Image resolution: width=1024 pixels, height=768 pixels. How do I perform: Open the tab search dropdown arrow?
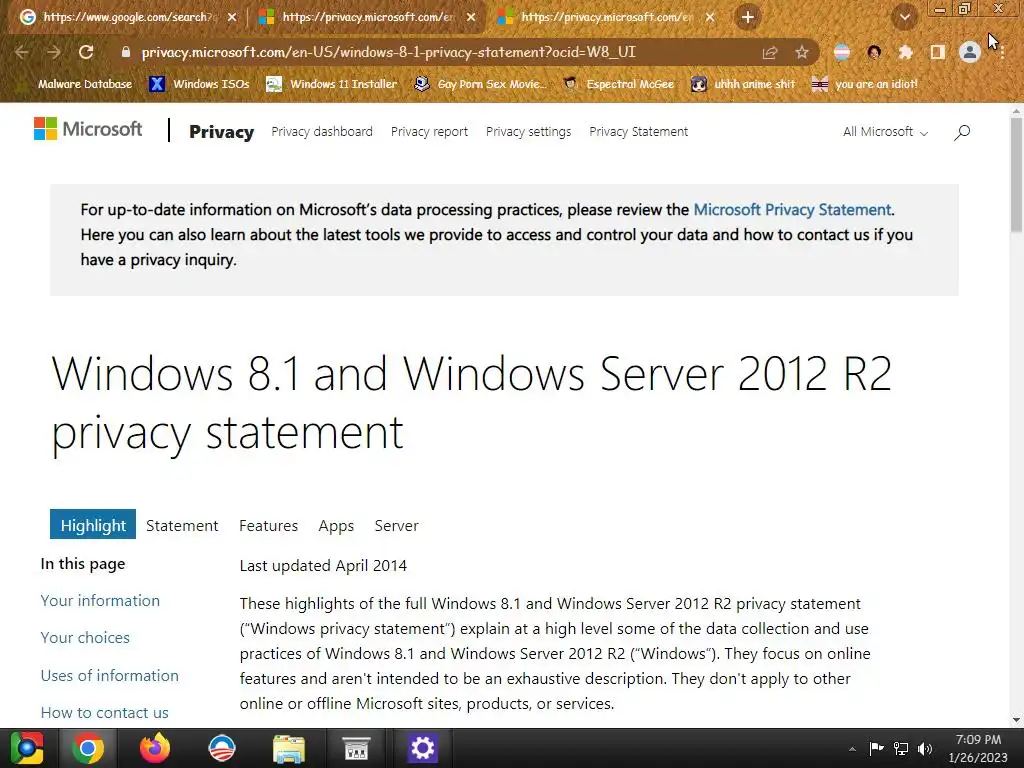point(904,18)
